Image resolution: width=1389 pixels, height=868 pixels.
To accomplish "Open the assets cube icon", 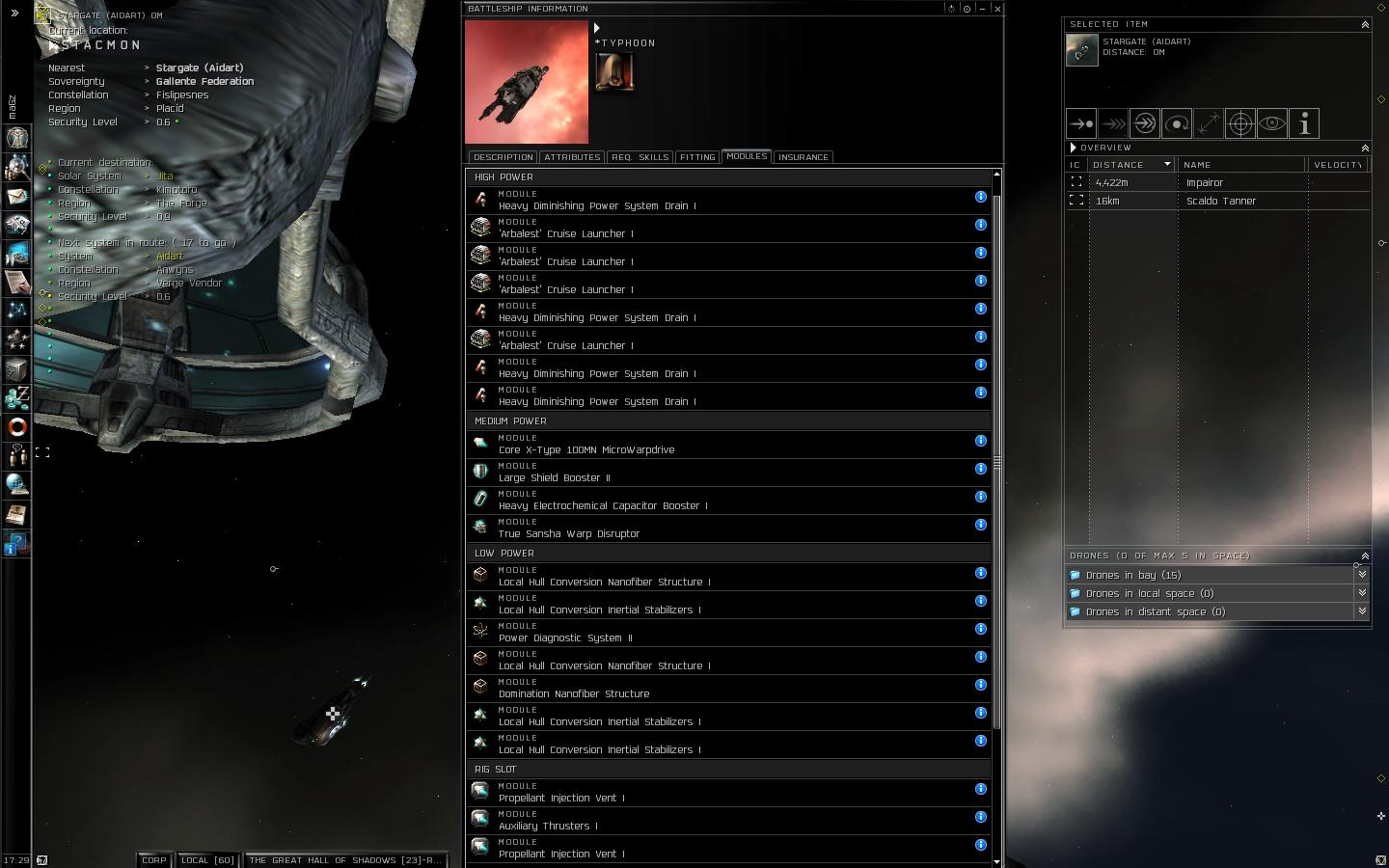I will (x=16, y=368).
